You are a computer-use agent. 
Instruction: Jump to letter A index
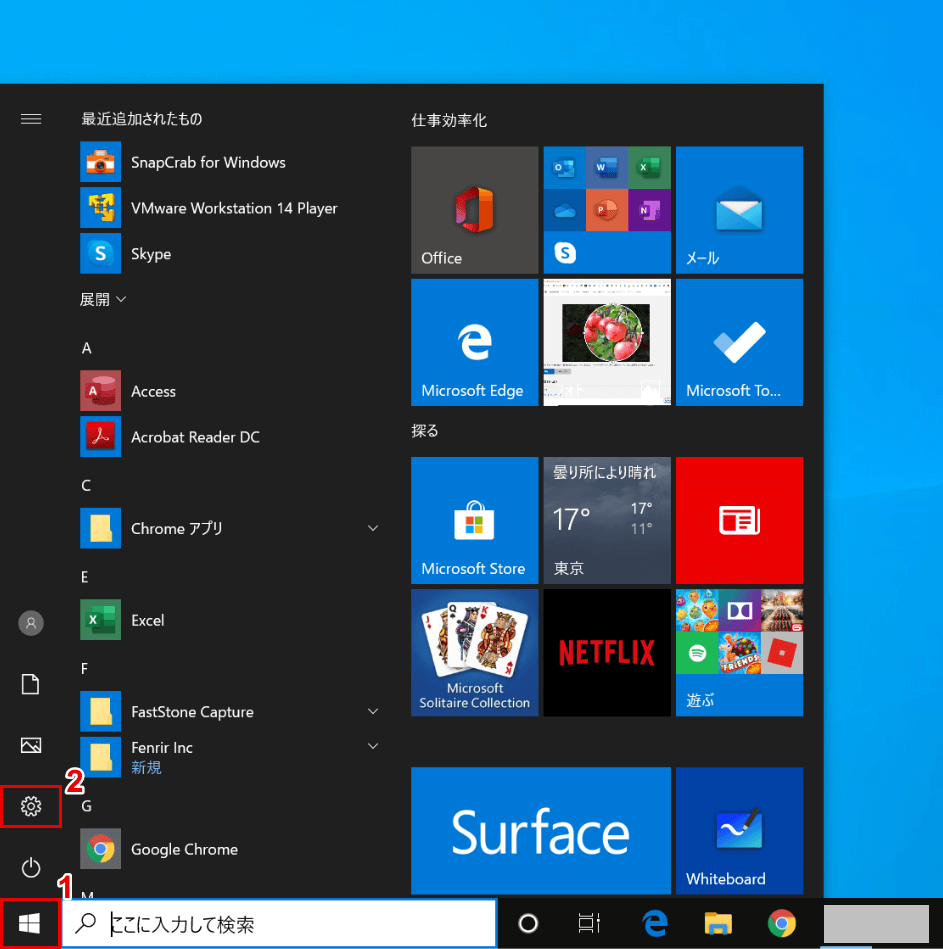coord(87,348)
